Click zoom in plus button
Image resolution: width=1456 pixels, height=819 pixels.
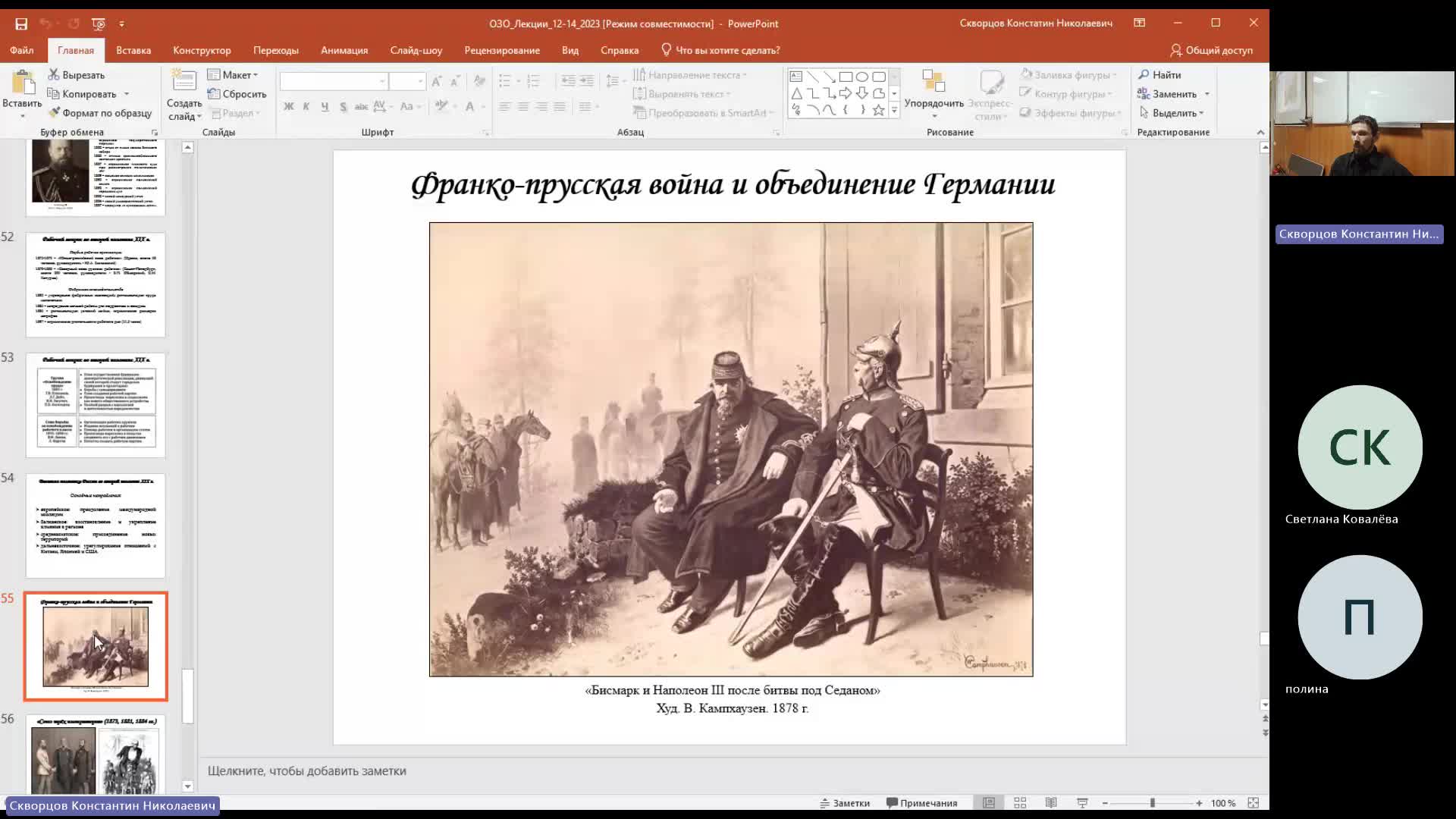click(x=1199, y=803)
